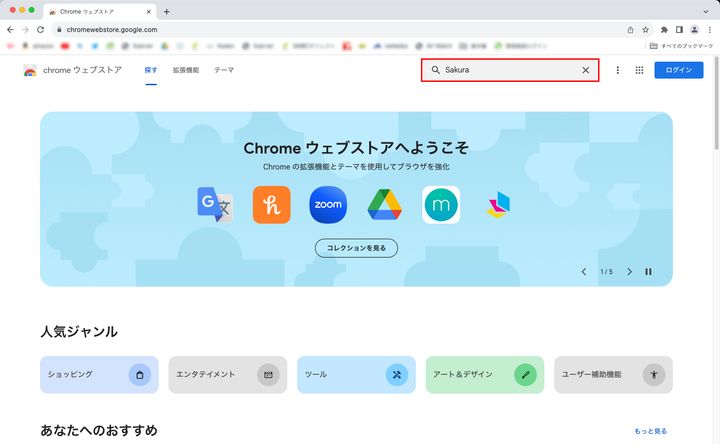
Task: Bookmark this page with the star icon
Action: 646,29
